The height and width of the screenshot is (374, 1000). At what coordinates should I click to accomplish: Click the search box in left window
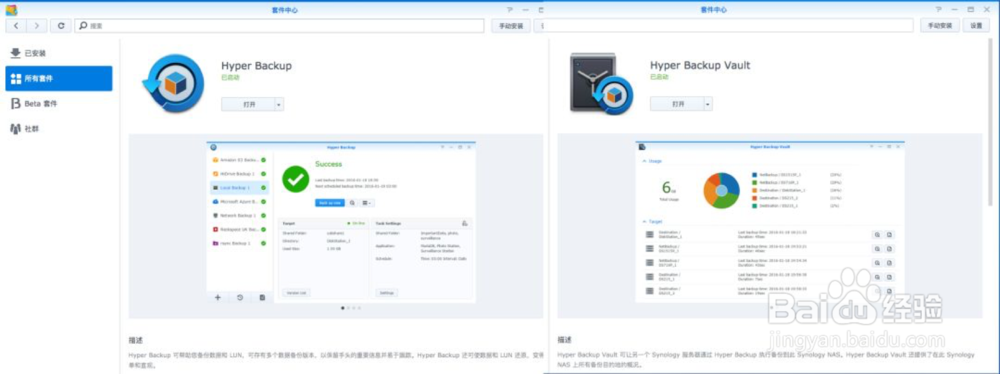[279, 26]
